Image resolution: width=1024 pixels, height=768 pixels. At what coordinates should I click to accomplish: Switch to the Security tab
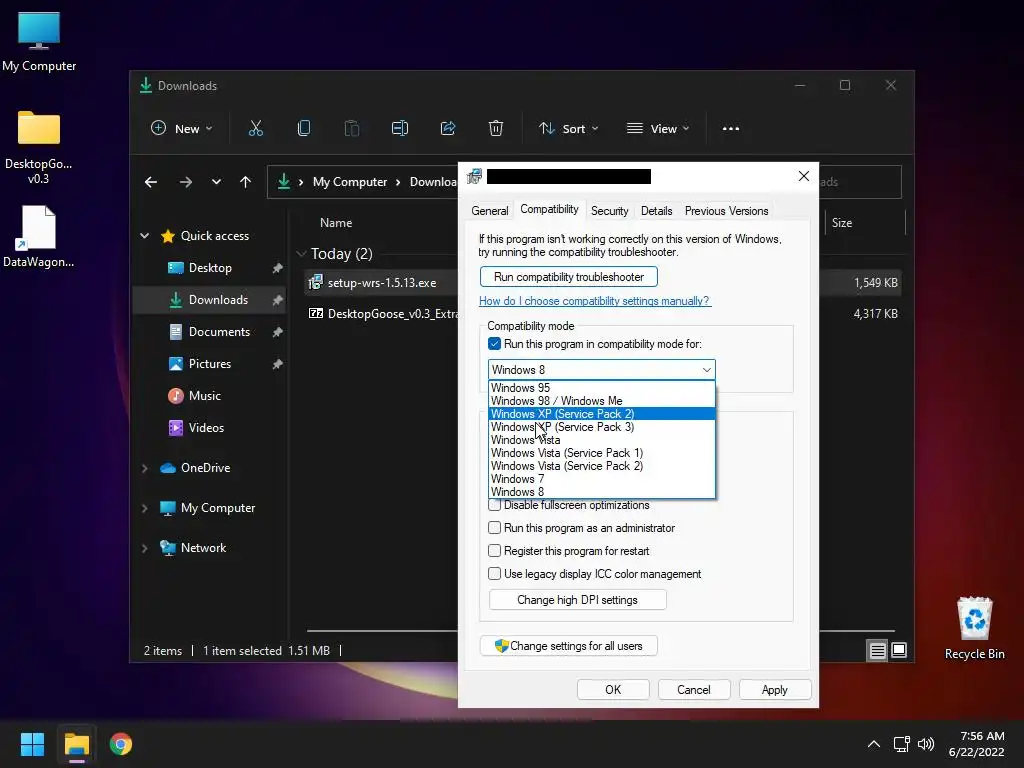[x=609, y=211]
